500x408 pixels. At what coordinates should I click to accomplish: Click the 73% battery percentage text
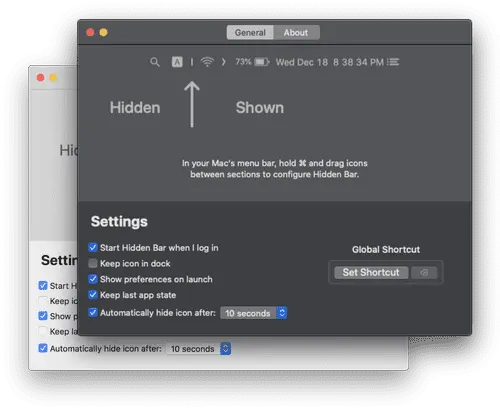pyautogui.click(x=243, y=62)
